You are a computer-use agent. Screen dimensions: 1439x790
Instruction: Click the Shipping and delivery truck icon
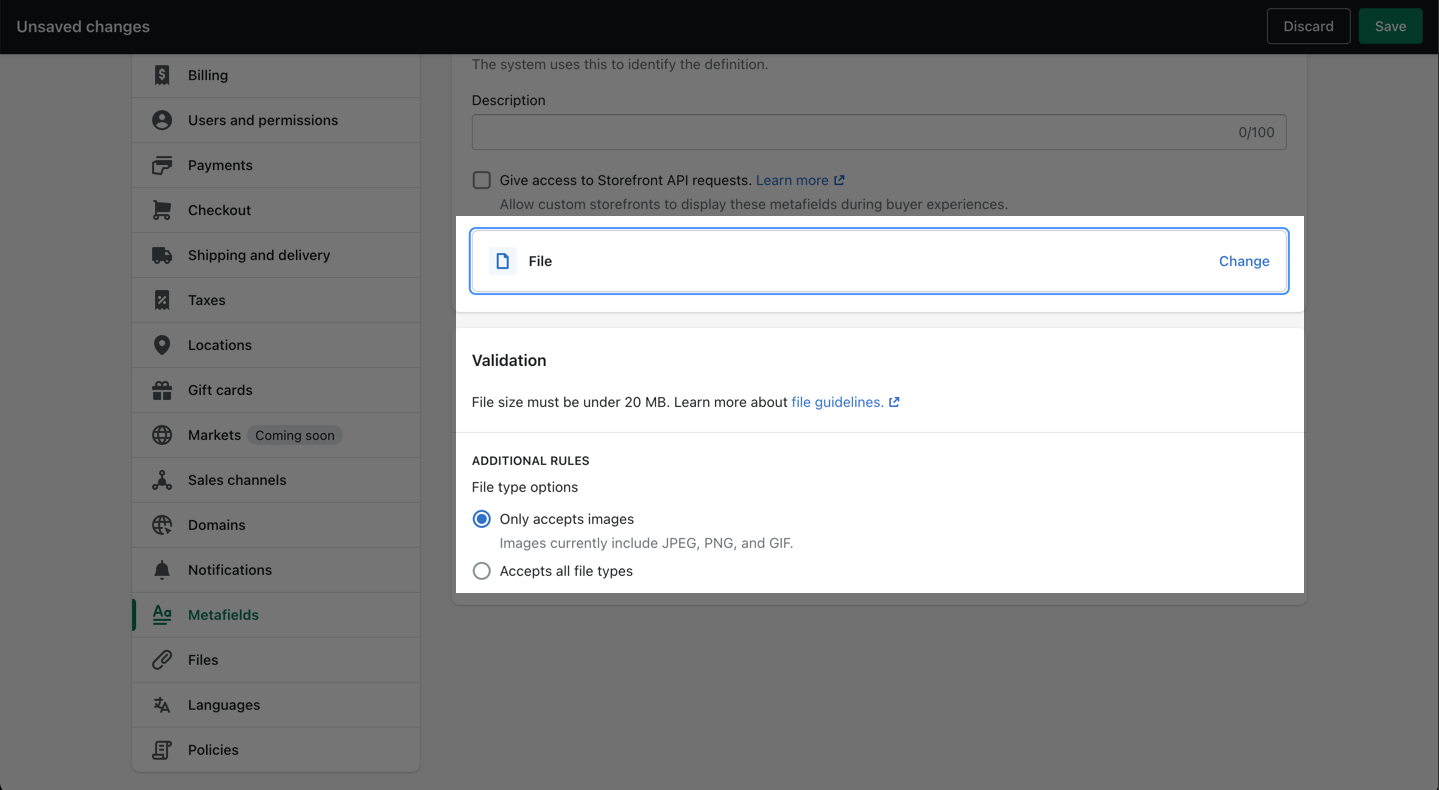[162, 255]
